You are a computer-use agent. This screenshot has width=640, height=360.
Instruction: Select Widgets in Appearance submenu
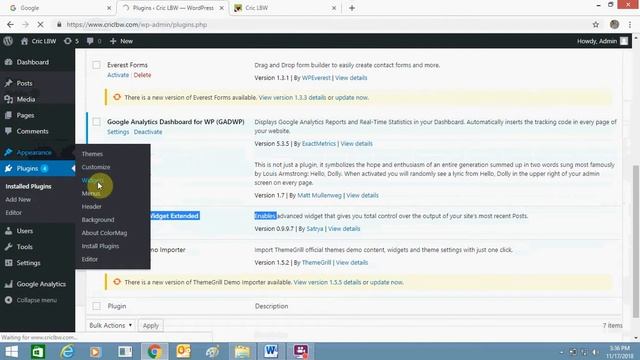click(92, 180)
